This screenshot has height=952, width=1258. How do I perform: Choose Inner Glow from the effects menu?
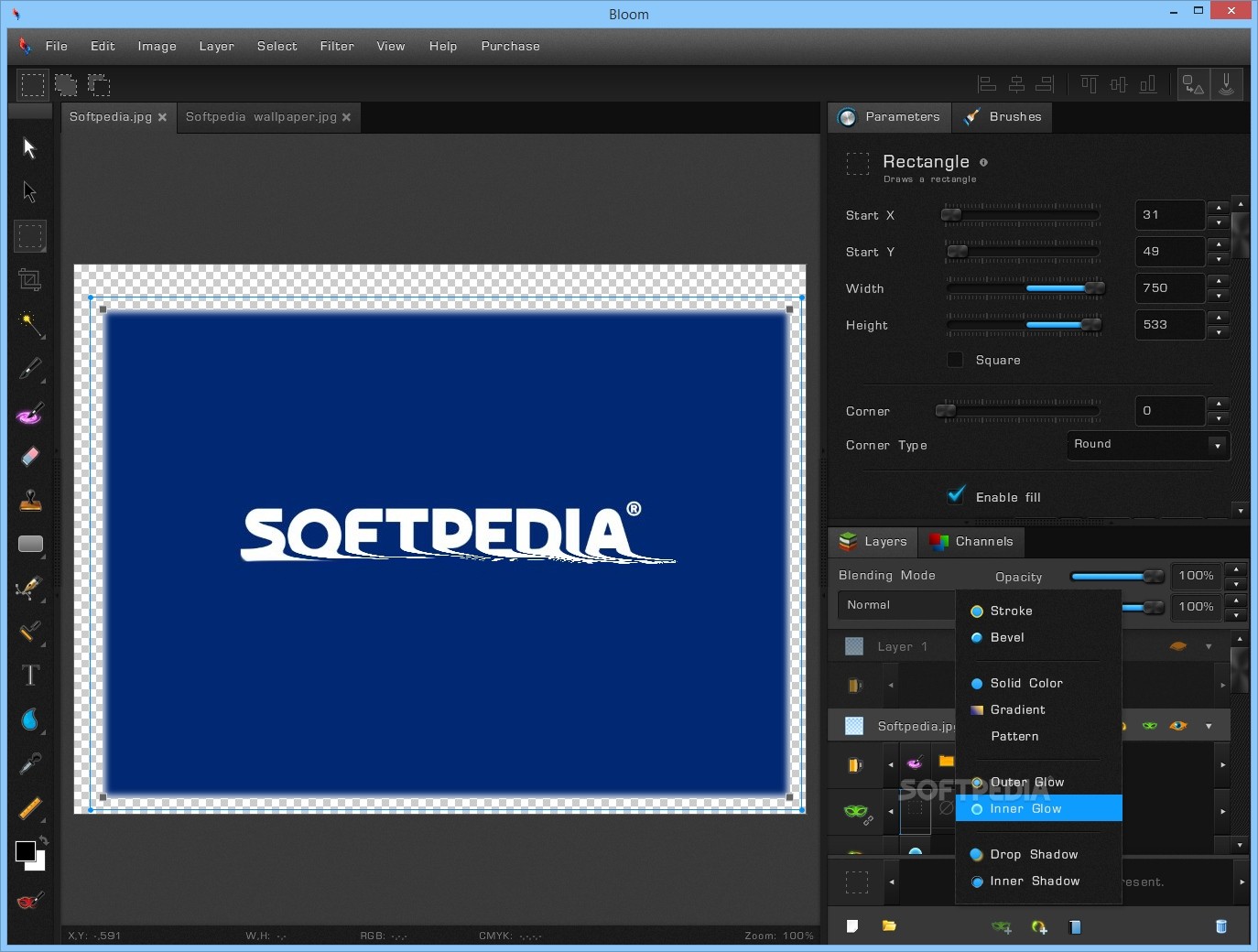click(x=1038, y=808)
